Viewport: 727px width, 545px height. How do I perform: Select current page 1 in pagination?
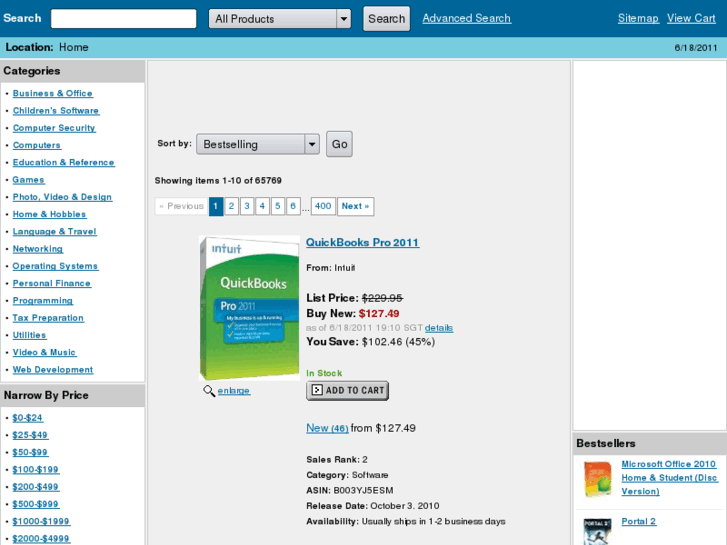click(x=216, y=206)
